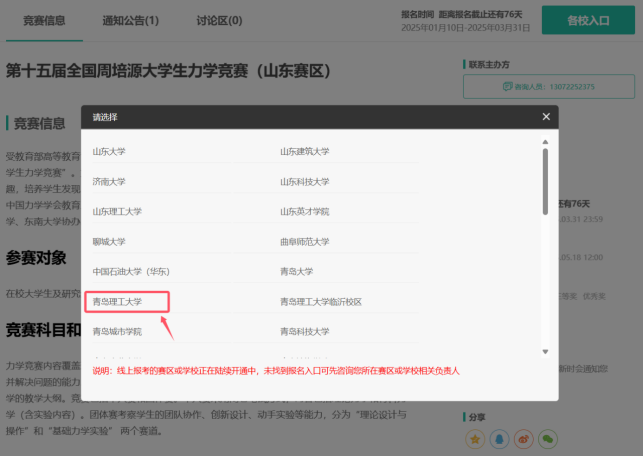Click the registration dates 2025年01月10日-2025年03月31日
643x457 pixels.
coord(465,28)
